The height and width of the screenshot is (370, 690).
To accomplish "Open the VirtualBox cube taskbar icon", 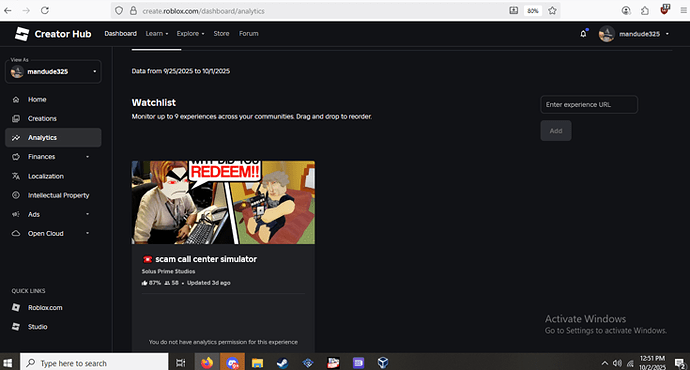I will [383, 363].
